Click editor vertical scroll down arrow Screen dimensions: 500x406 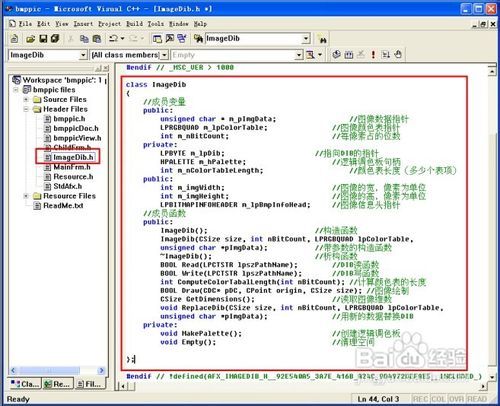point(492,377)
